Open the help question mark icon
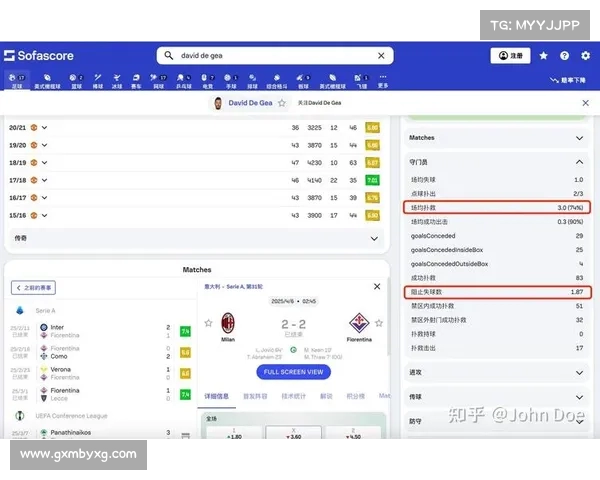This screenshot has width=600, height=480. (x=564, y=56)
